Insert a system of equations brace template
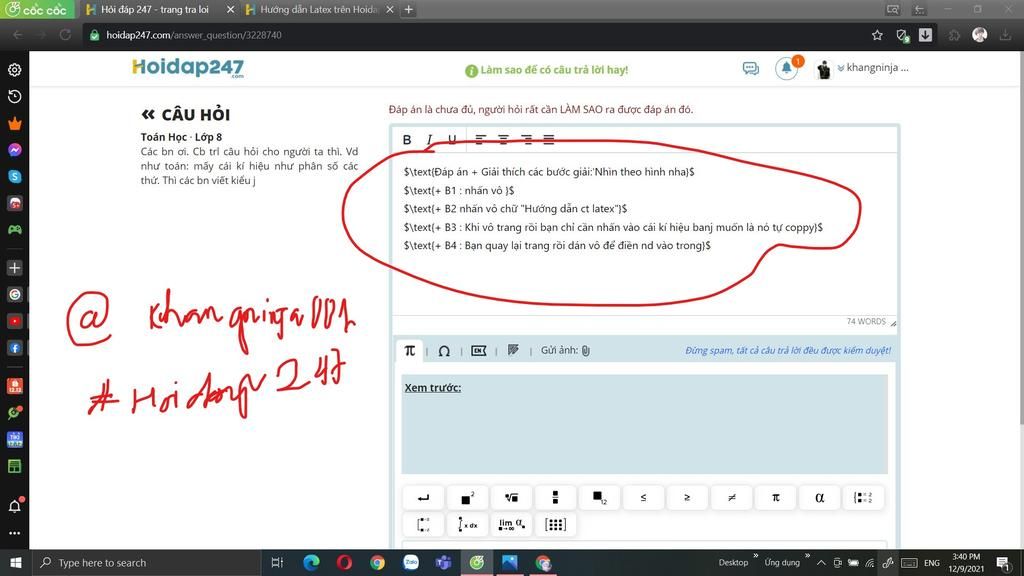The image size is (1024, 576). pyautogui.click(x=863, y=498)
